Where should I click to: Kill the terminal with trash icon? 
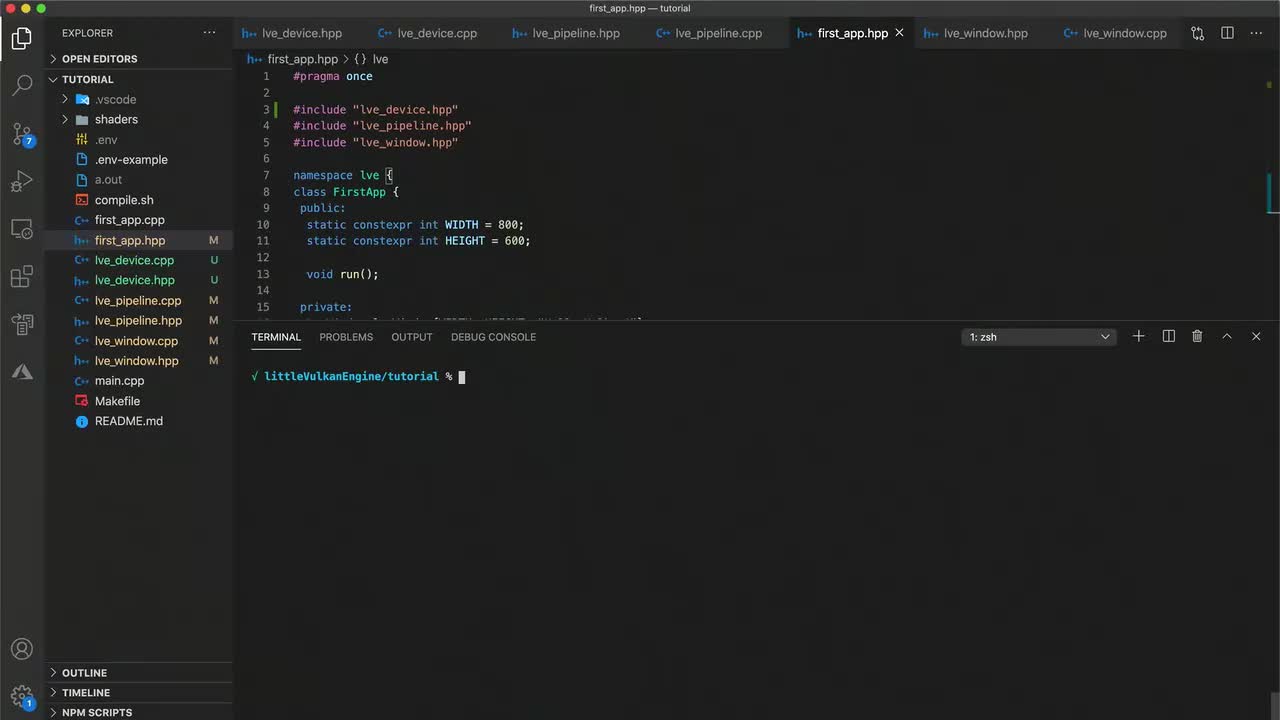tap(1197, 337)
